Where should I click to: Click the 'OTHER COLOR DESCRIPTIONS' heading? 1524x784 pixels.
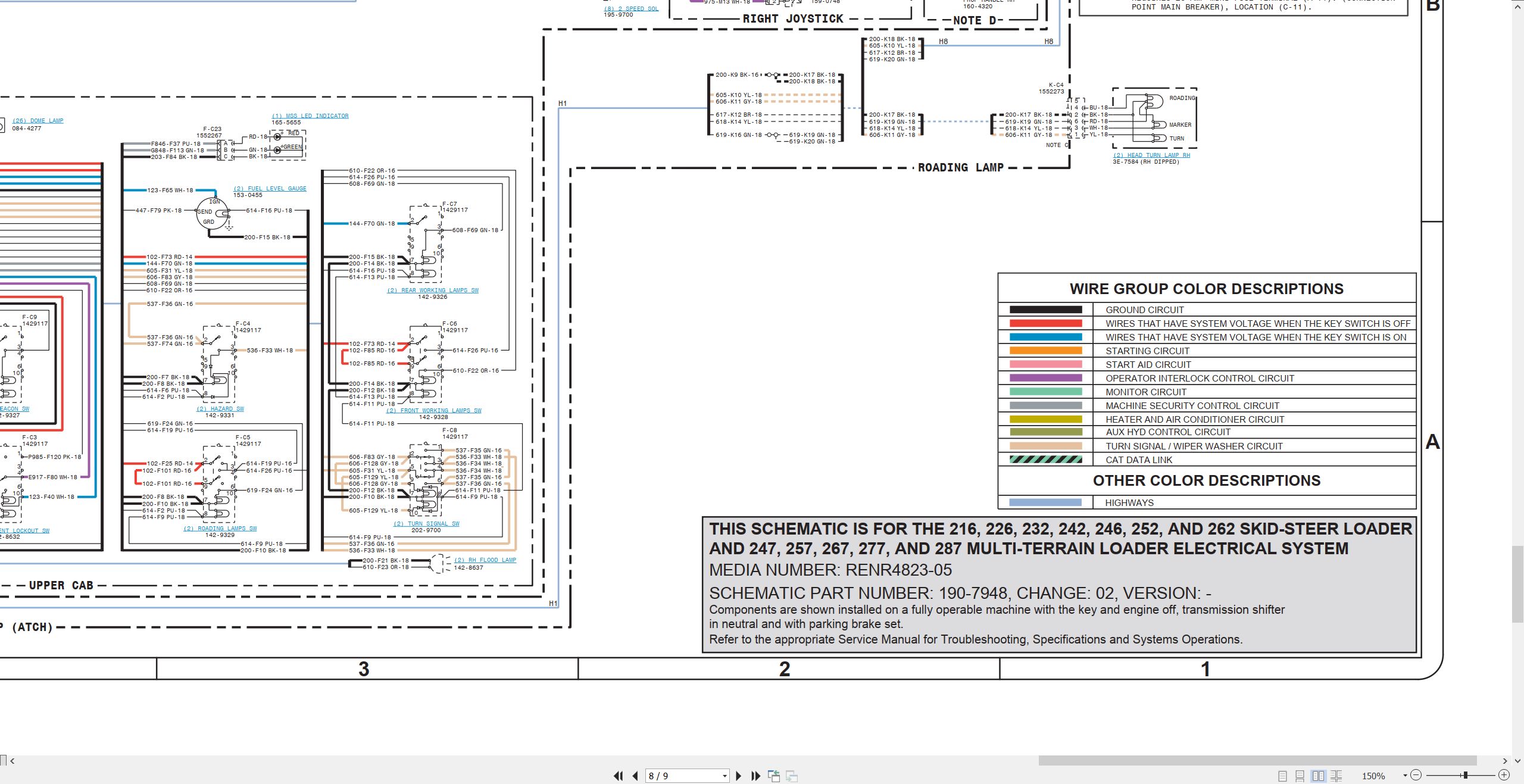pyautogui.click(x=1206, y=480)
